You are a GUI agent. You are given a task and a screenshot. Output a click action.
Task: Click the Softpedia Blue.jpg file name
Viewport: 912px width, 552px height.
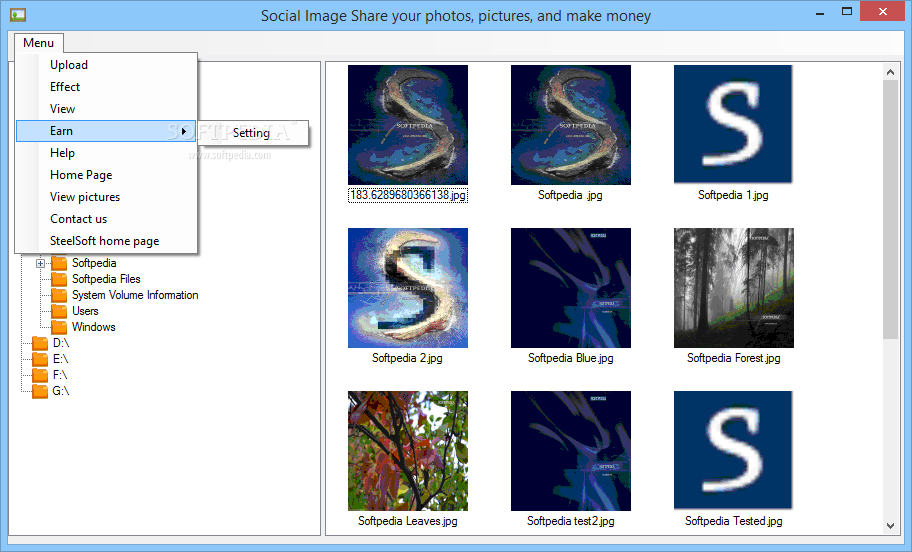pyautogui.click(x=571, y=358)
